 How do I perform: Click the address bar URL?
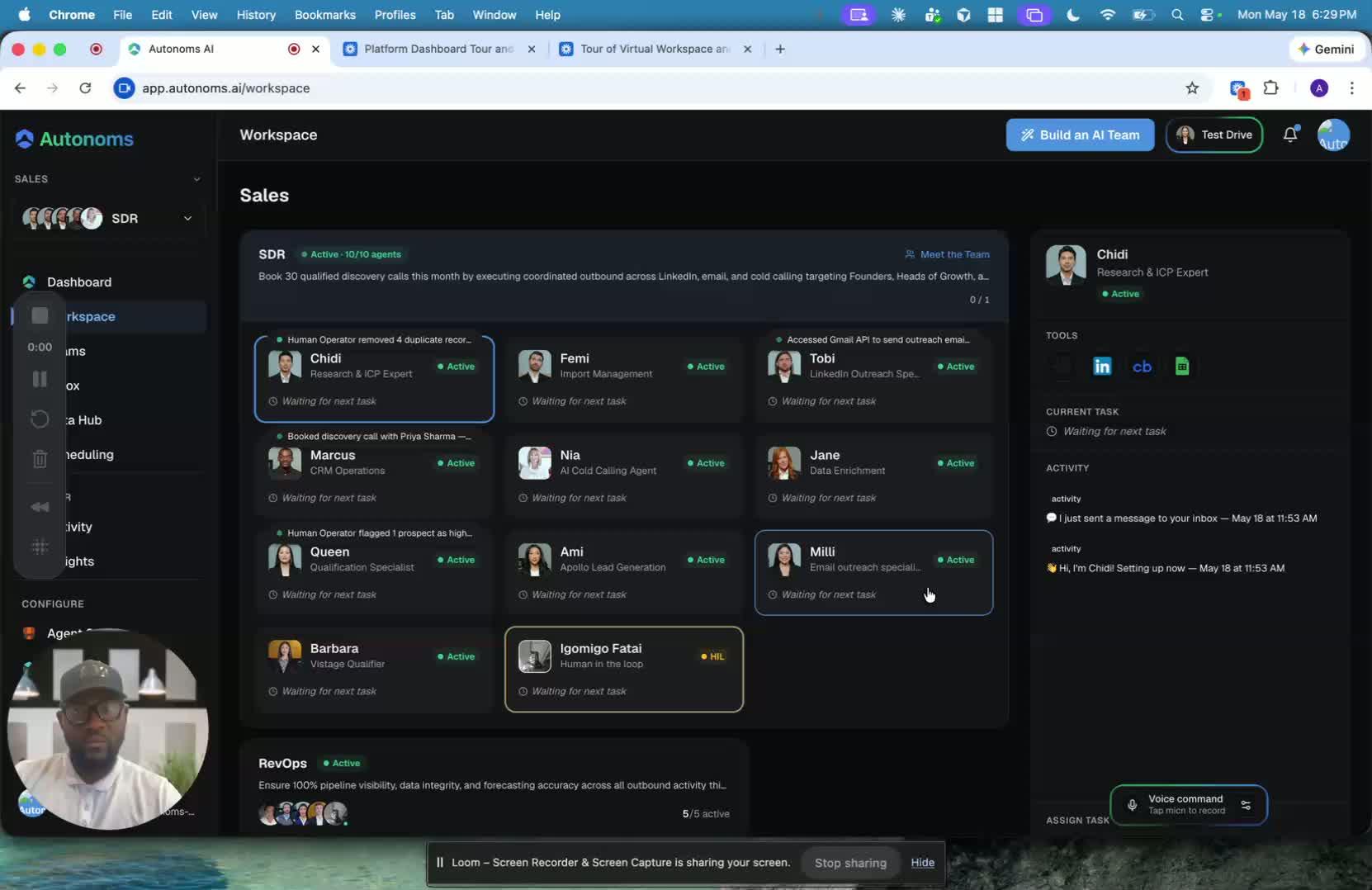click(225, 88)
